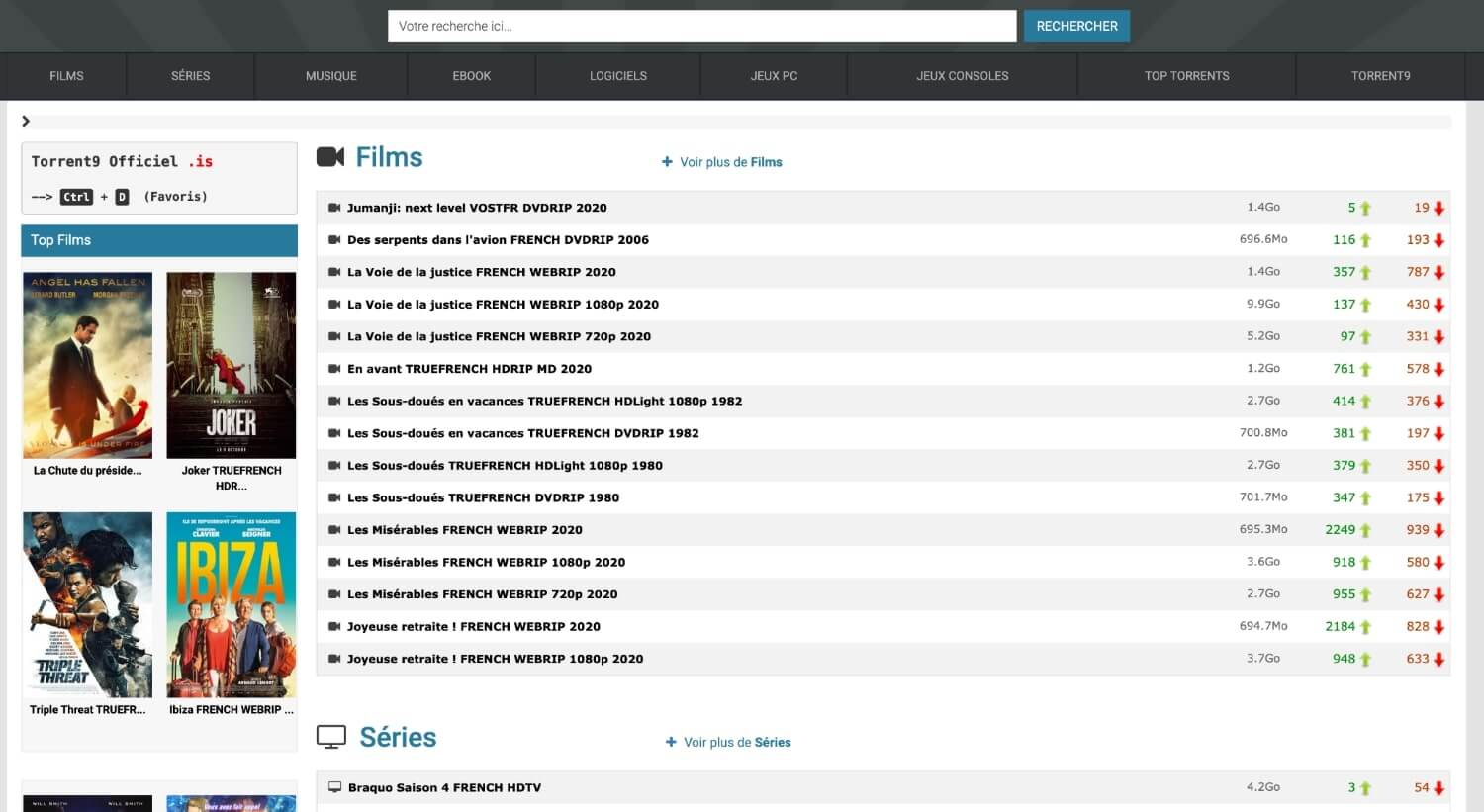Go to TOP TORRENTS in navigation
The width and height of the screenshot is (1484, 812).
click(1187, 76)
